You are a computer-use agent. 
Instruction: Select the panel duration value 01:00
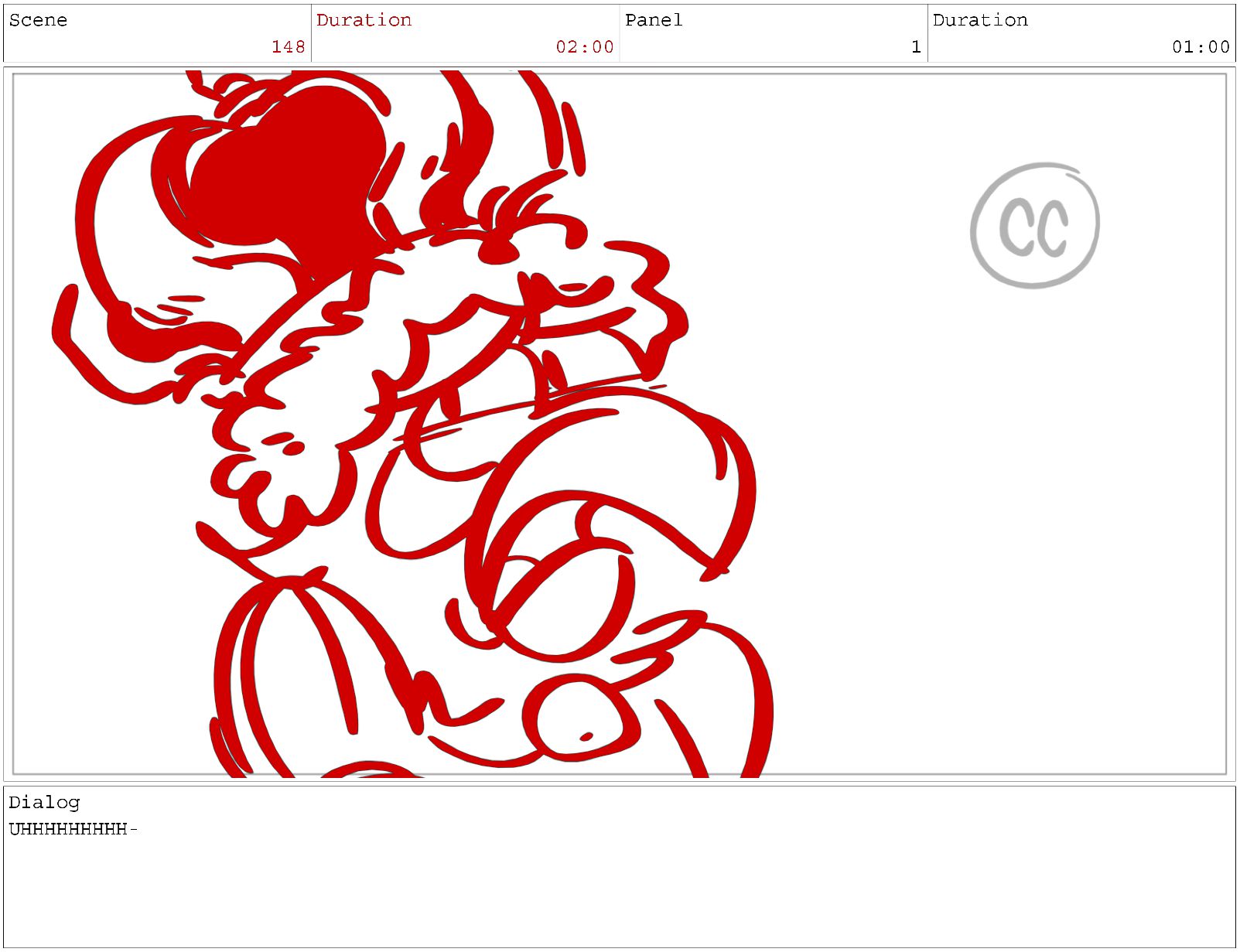[x=1201, y=47]
